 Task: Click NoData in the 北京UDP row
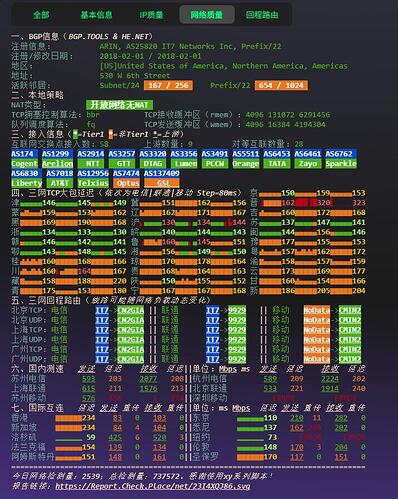(317, 320)
